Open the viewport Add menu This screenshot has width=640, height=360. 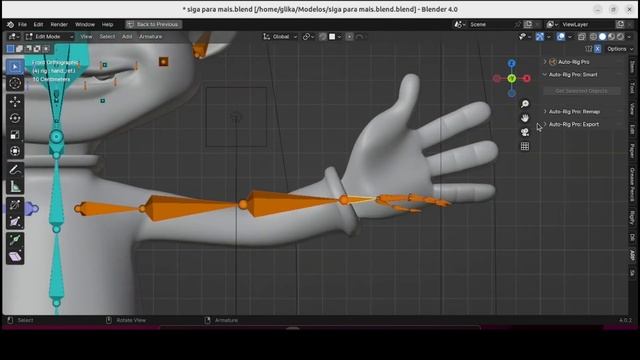click(127, 37)
